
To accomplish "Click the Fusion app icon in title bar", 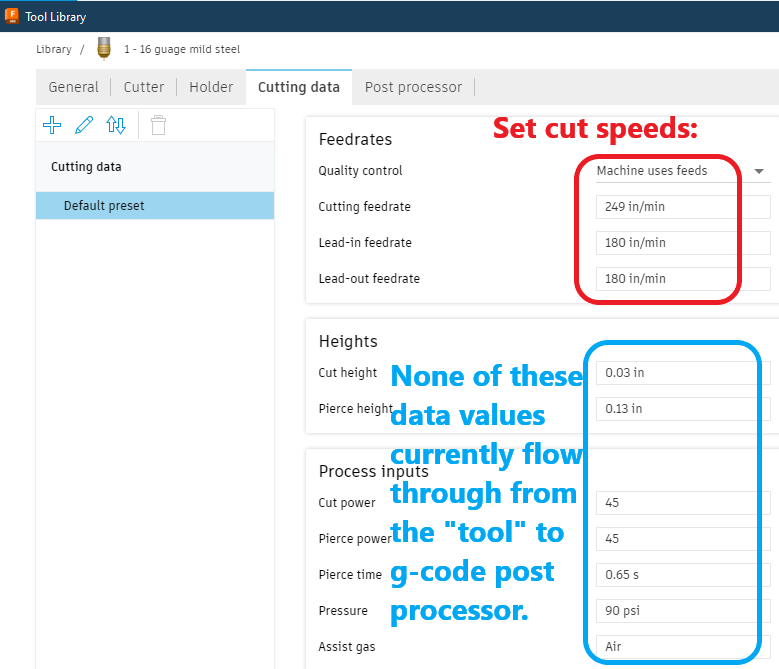I will [12, 16].
